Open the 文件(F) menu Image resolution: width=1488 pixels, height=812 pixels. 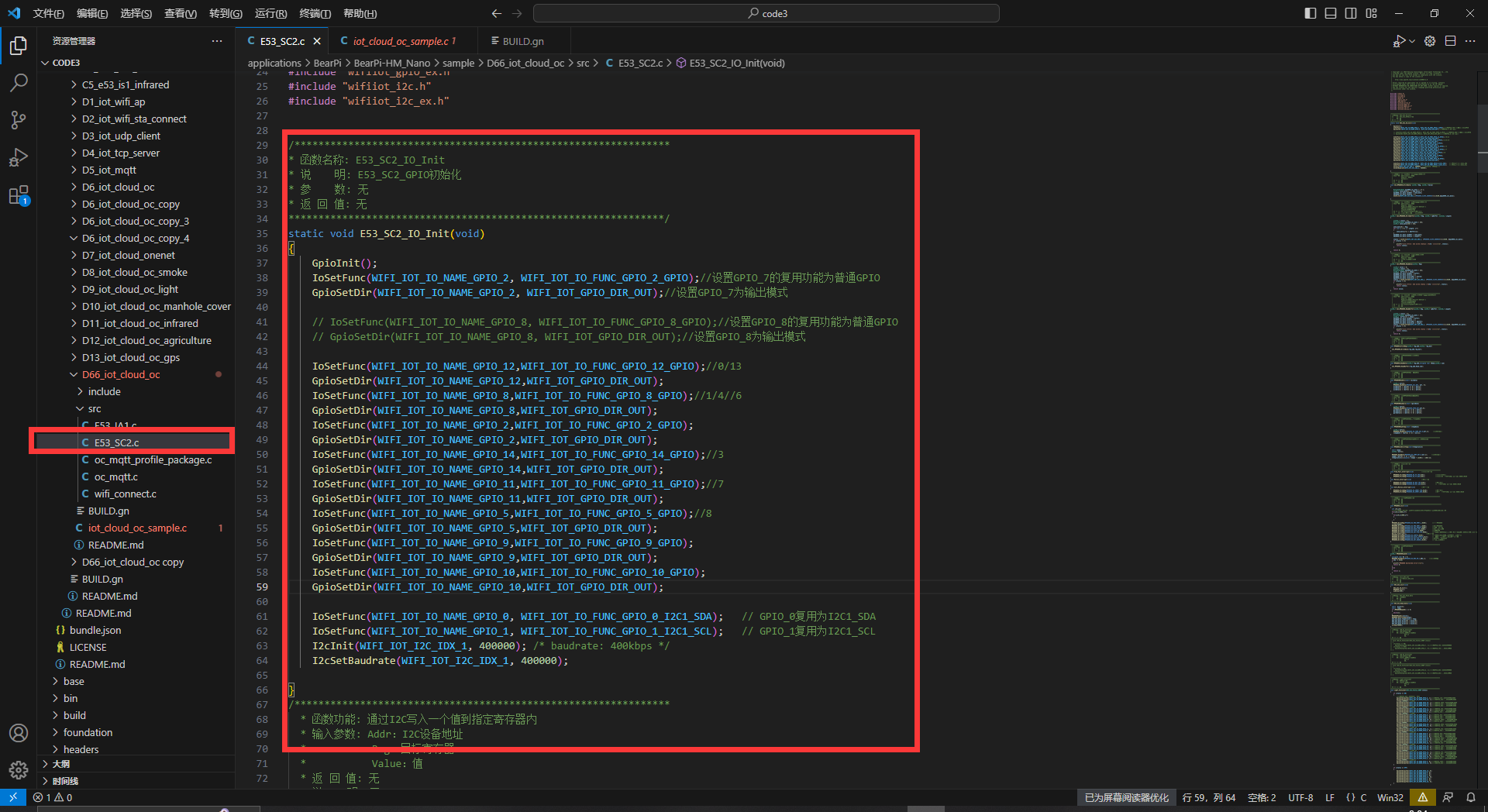click(x=48, y=13)
